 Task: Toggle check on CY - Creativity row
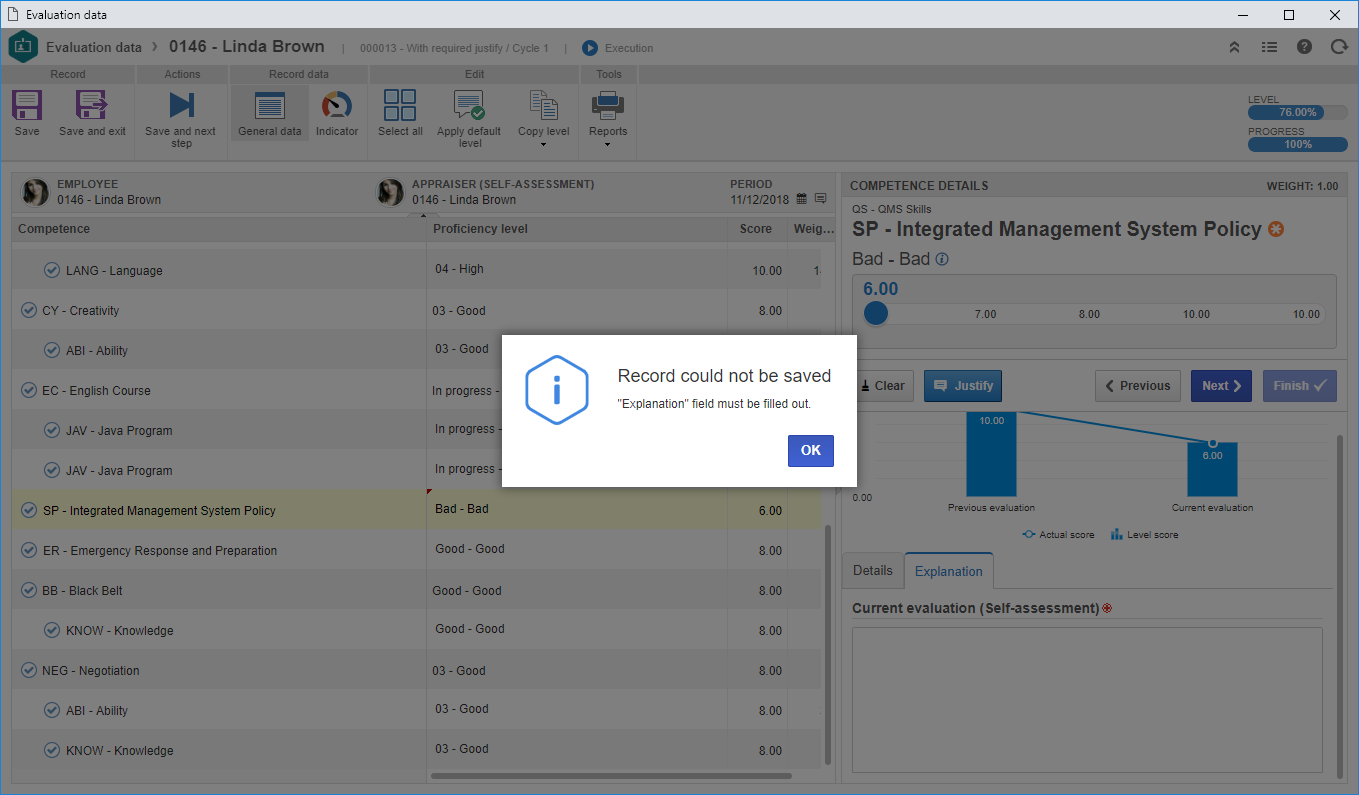(x=28, y=310)
